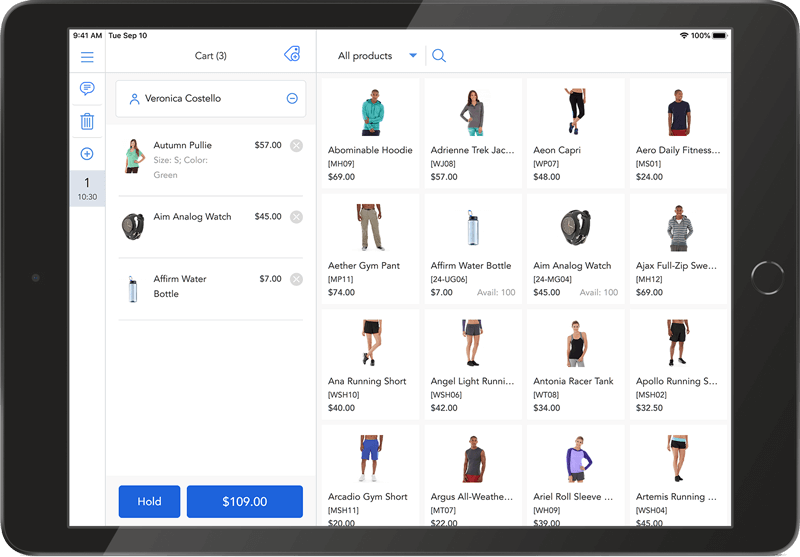Open the discount tag icon in cart header
The image size is (800, 557).
292,55
